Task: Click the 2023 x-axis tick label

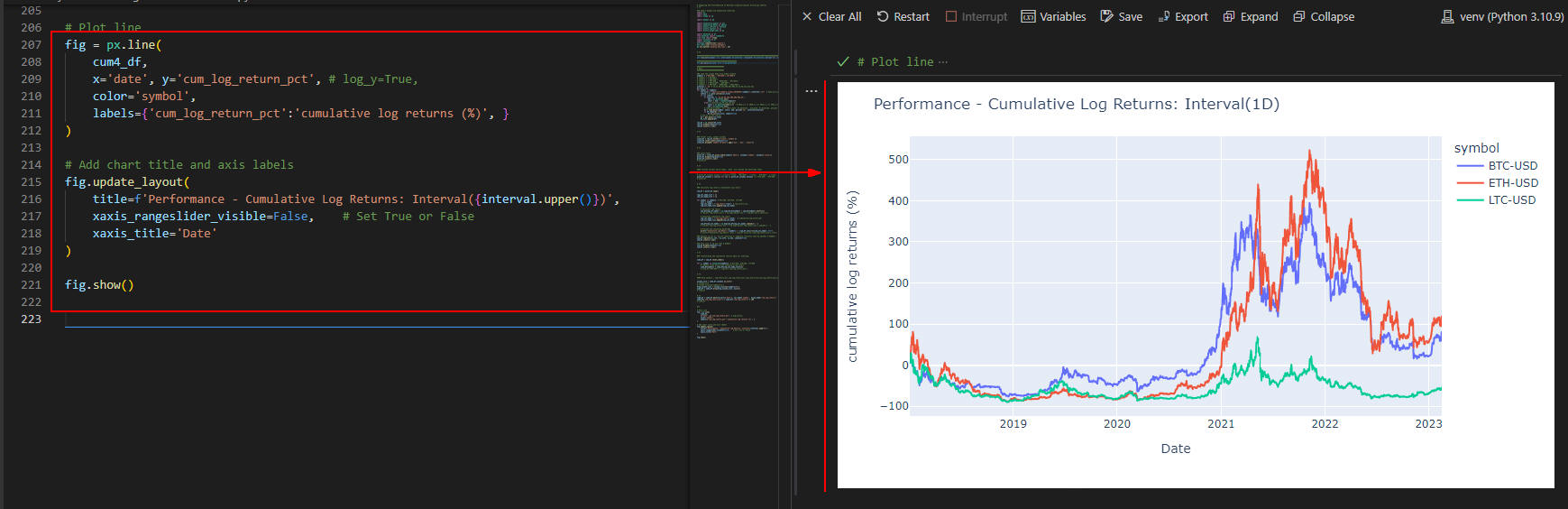Action: point(1428,423)
